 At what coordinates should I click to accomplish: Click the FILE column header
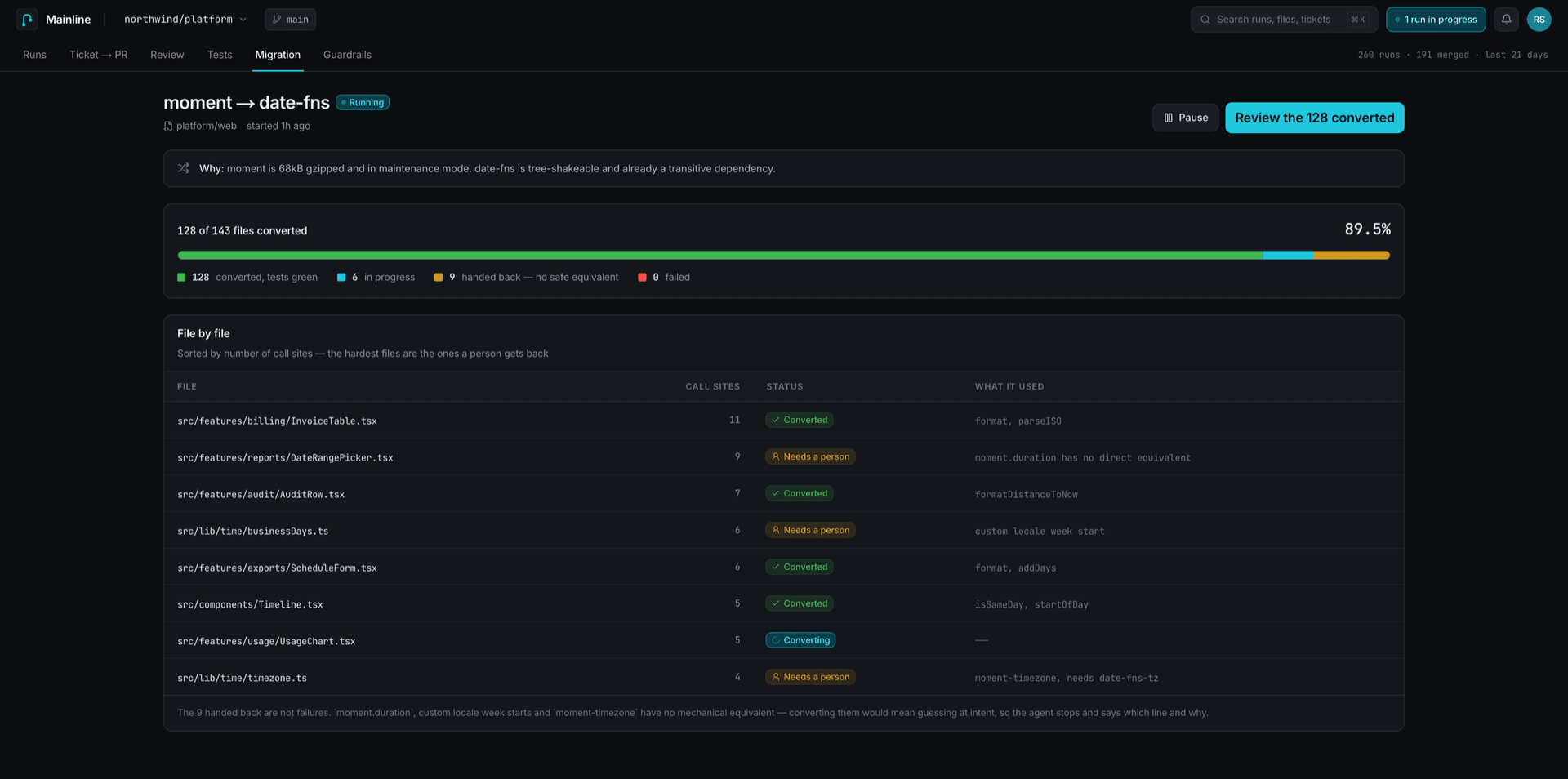pos(187,387)
